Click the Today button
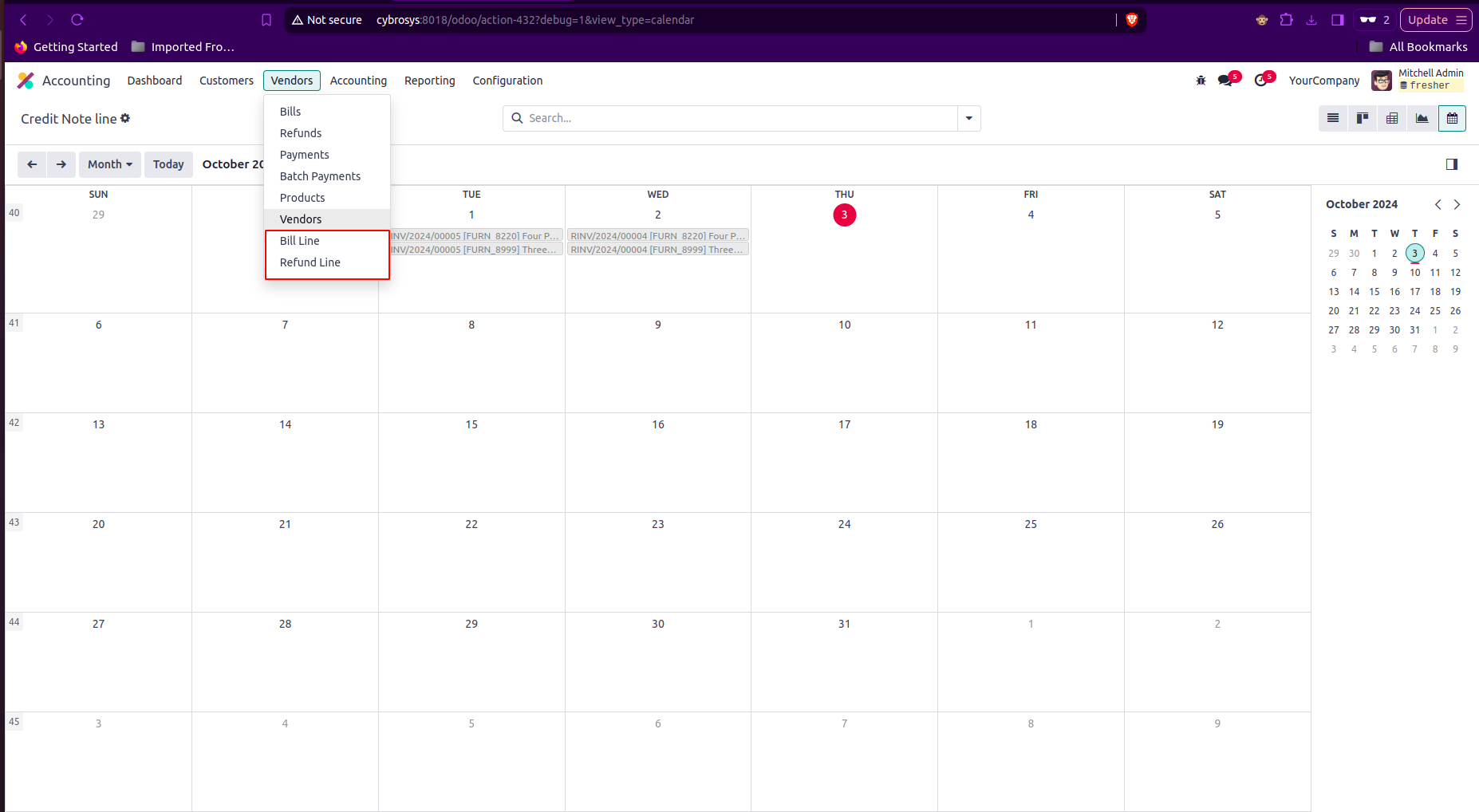Image resolution: width=1479 pixels, height=812 pixels. [x=168, y=164]
